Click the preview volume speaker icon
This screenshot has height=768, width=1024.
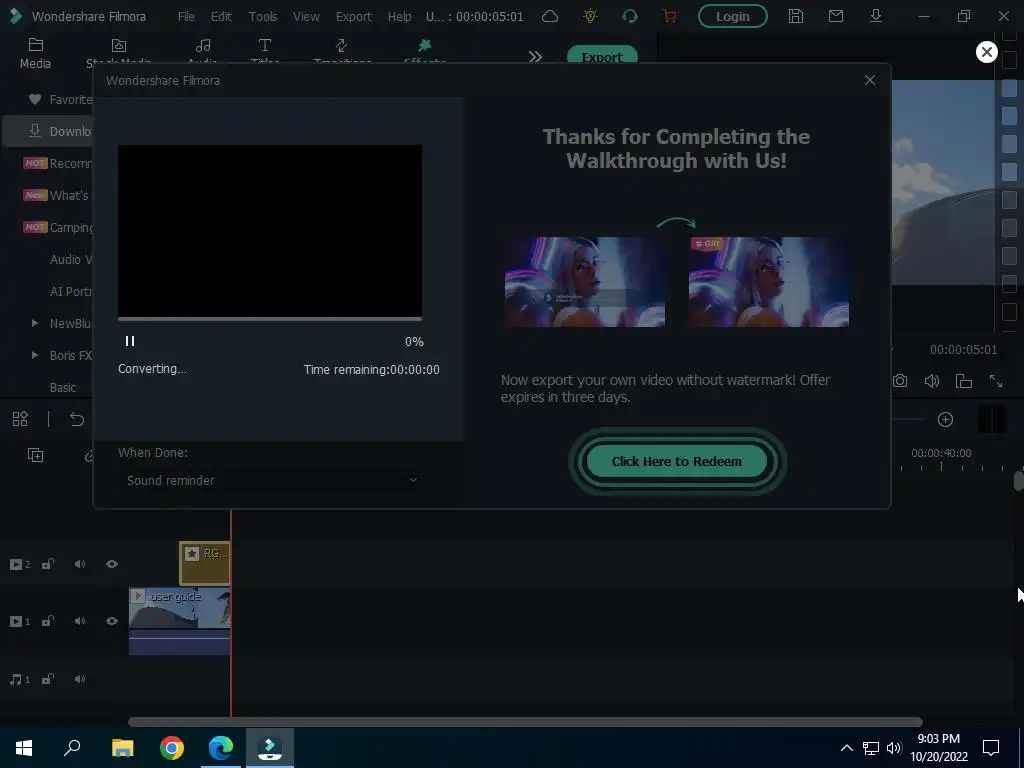coord(932,381)
